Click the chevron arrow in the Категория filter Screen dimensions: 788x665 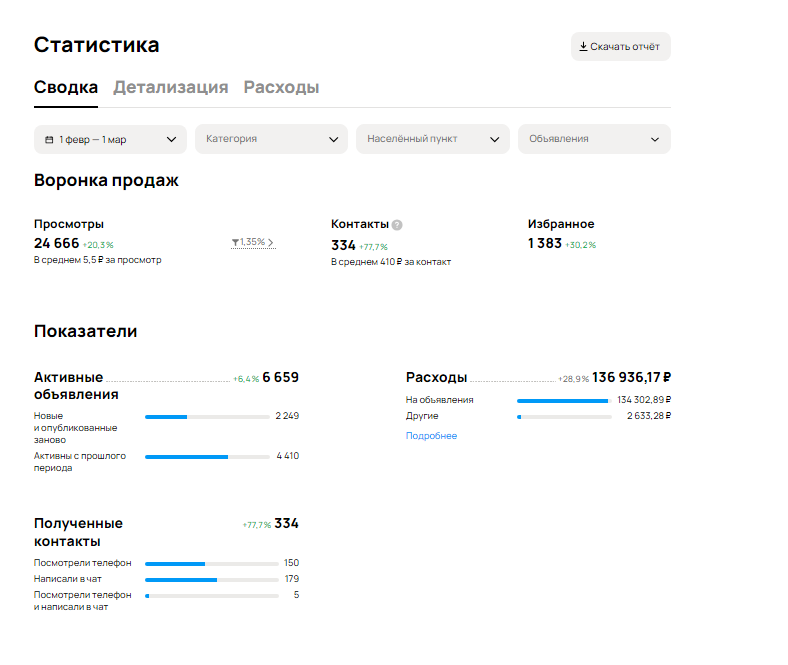tap(334, 139)
